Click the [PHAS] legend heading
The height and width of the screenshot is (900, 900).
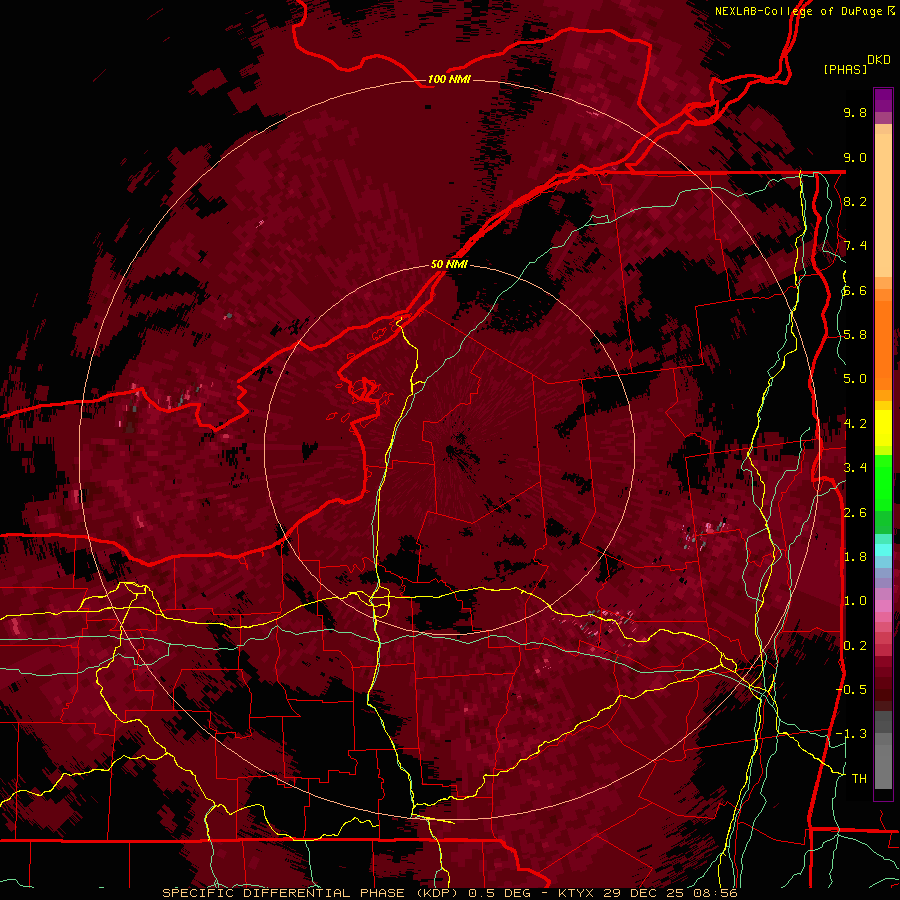coord(845,69)
